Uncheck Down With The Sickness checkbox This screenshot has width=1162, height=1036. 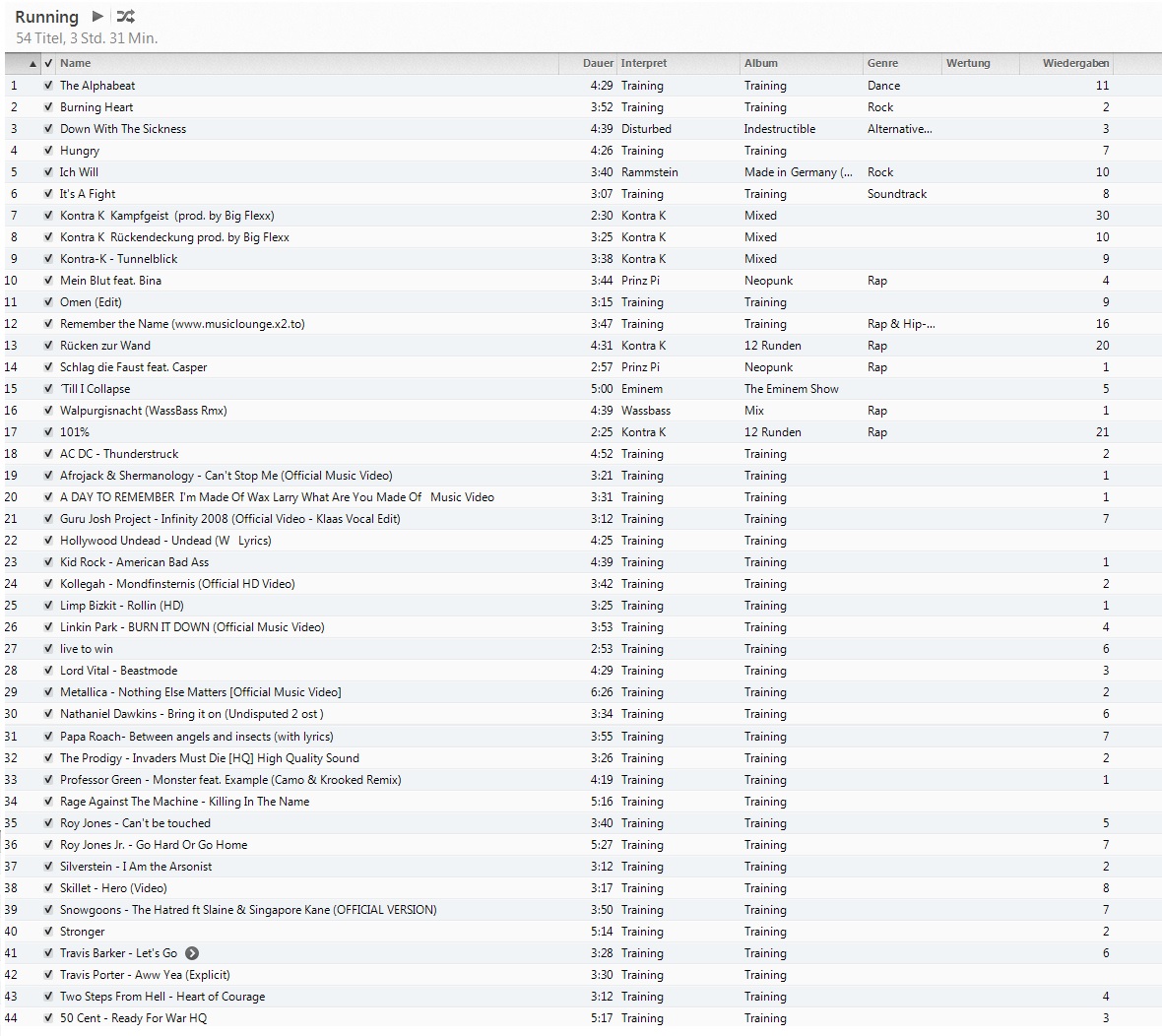pyautogui.click(x=48, y=129)
